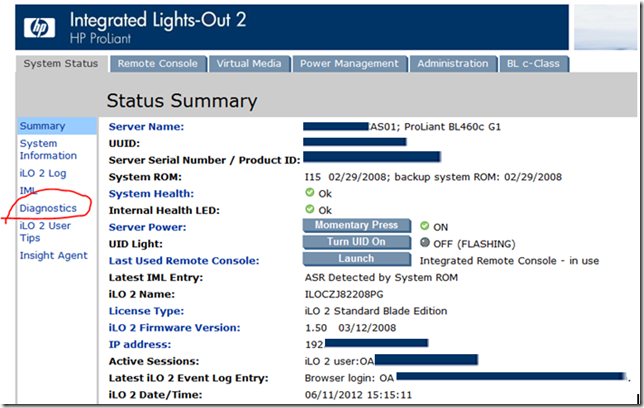
Task: Open the Virtual Media tab
Action: [x=249, y=64]
